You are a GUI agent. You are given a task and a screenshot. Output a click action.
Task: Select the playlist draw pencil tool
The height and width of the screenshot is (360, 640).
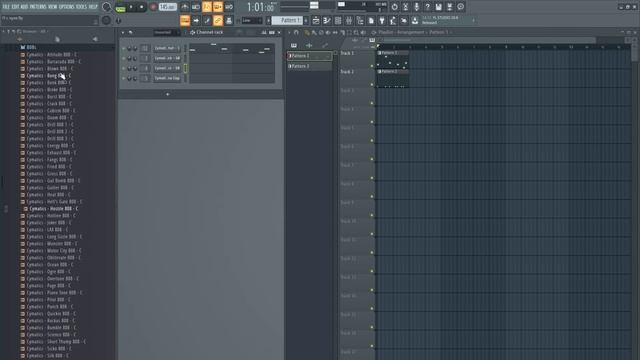pyautogui.click(x=307, y=32)
